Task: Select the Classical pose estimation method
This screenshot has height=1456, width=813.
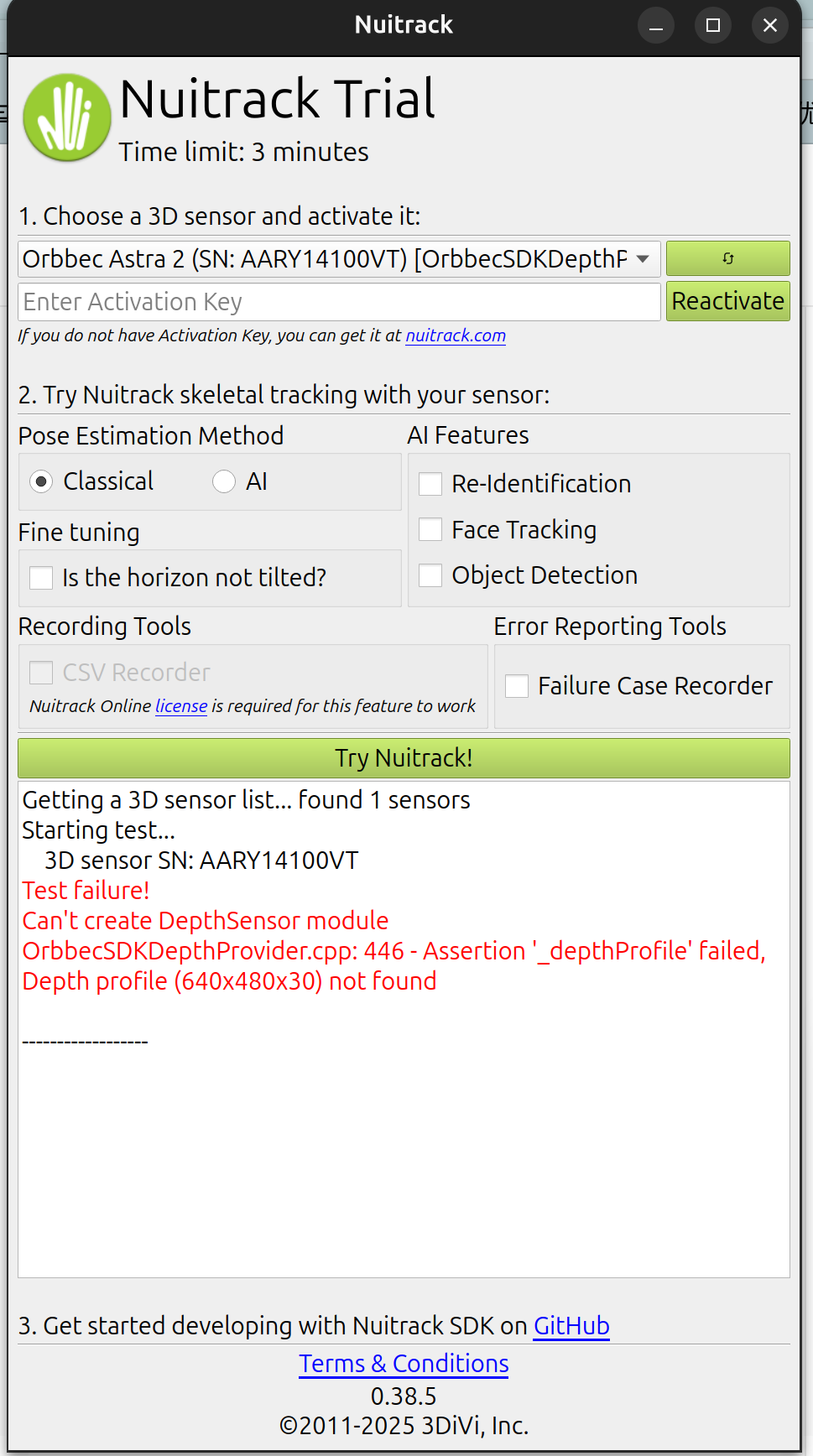Action: click(41, 481)
